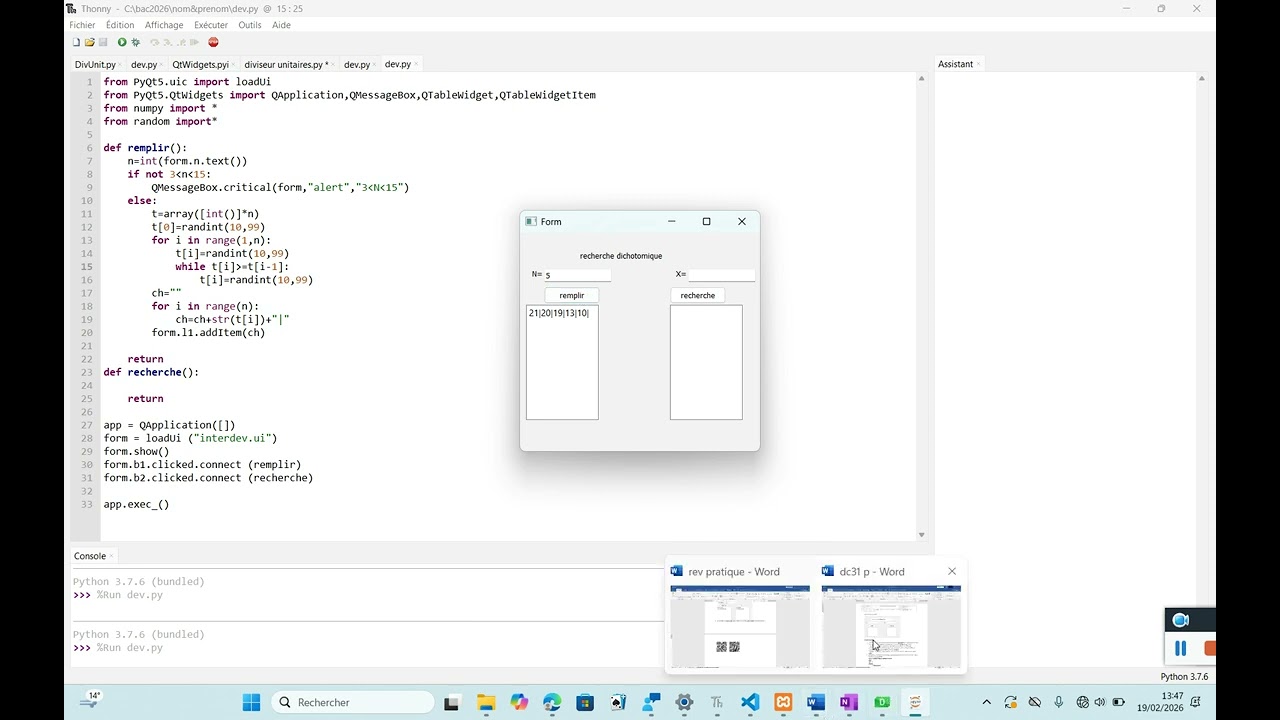Open Visual Studio Code from the taskbar
This screenshot has width=1280, height=720.
pyautogui.click(x=750, y=702)
